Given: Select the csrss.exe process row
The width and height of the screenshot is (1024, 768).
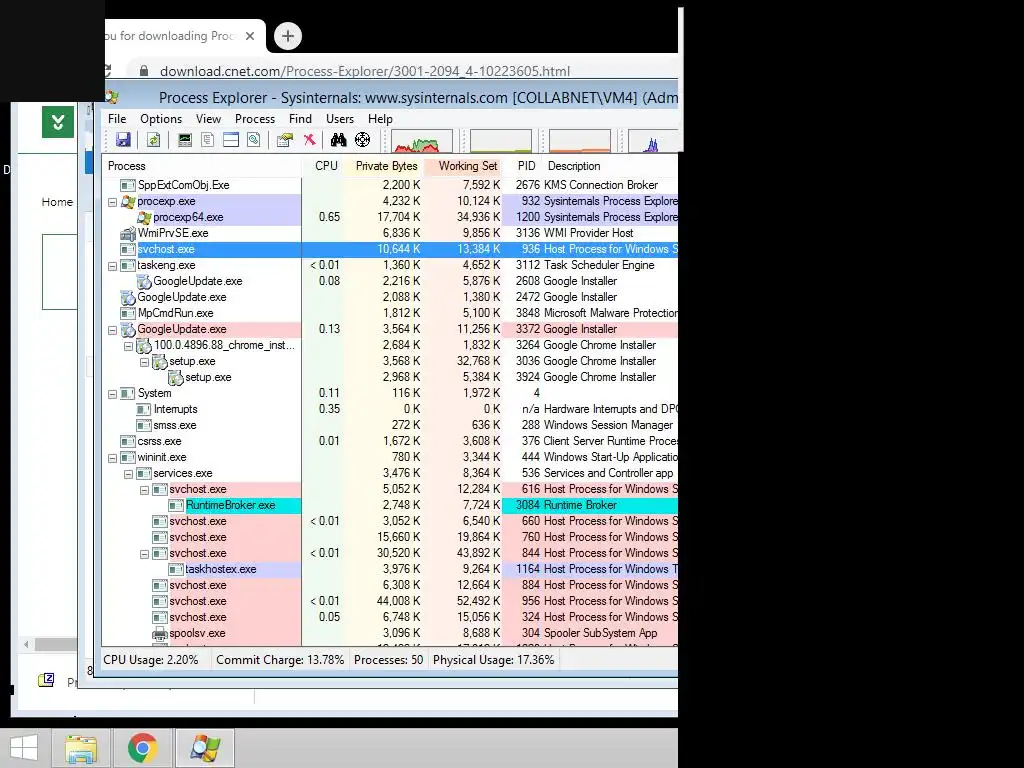Looking at the screenshot, I should coord(391,441).
